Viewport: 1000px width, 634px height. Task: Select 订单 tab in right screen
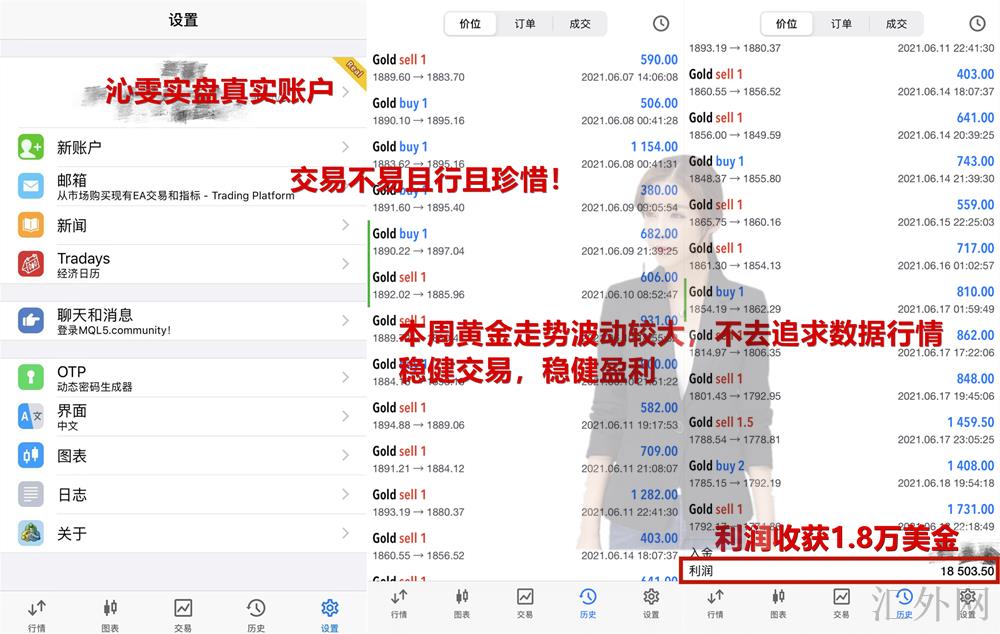click(x=841, y=24)
